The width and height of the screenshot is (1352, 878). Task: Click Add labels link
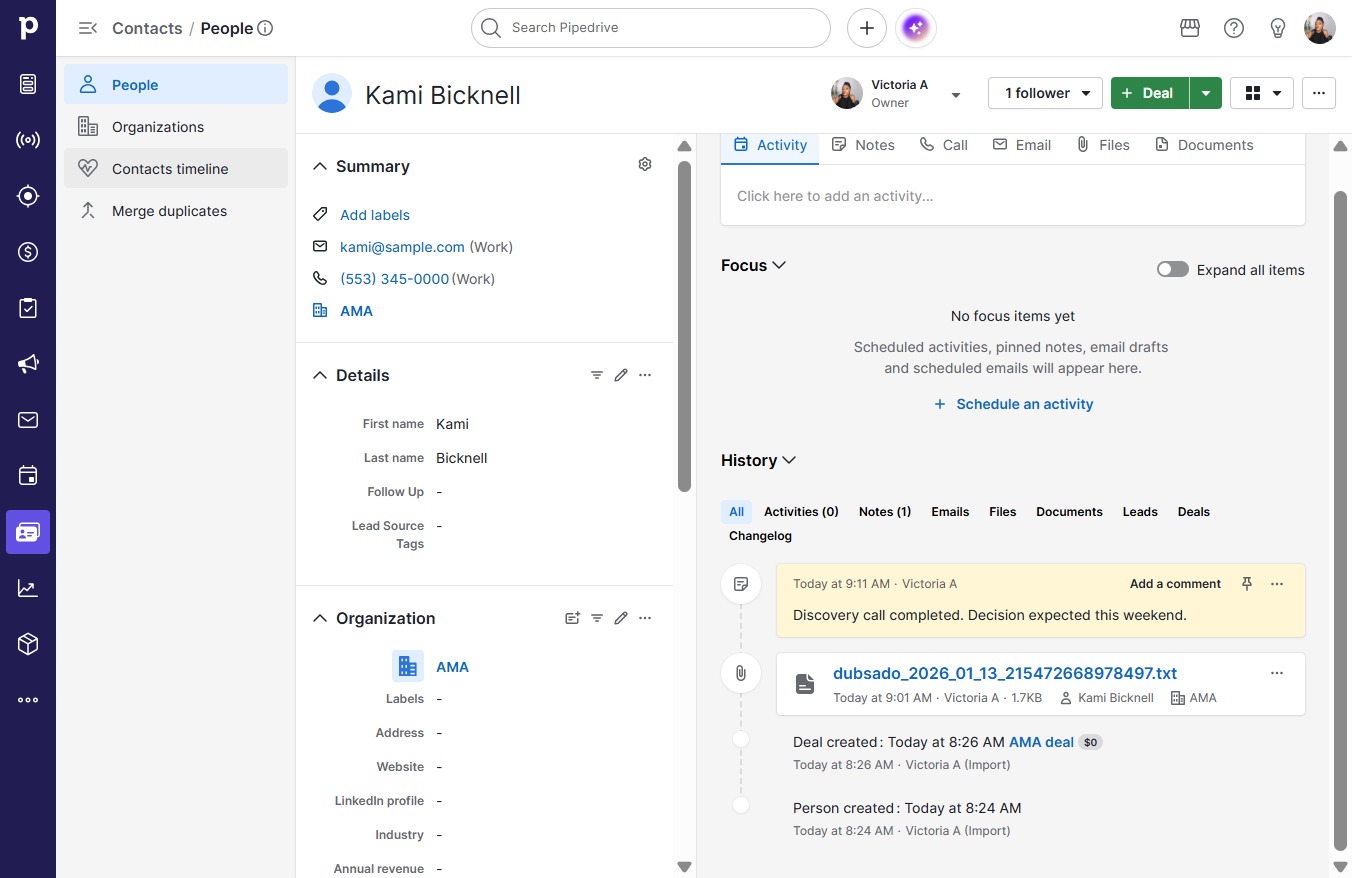point(375,215)
